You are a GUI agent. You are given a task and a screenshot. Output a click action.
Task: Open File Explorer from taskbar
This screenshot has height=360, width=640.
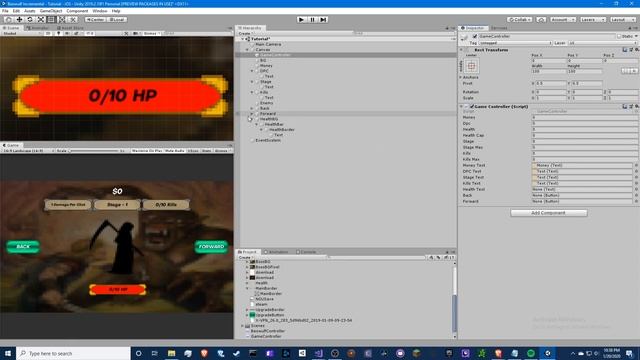point(171,353)
